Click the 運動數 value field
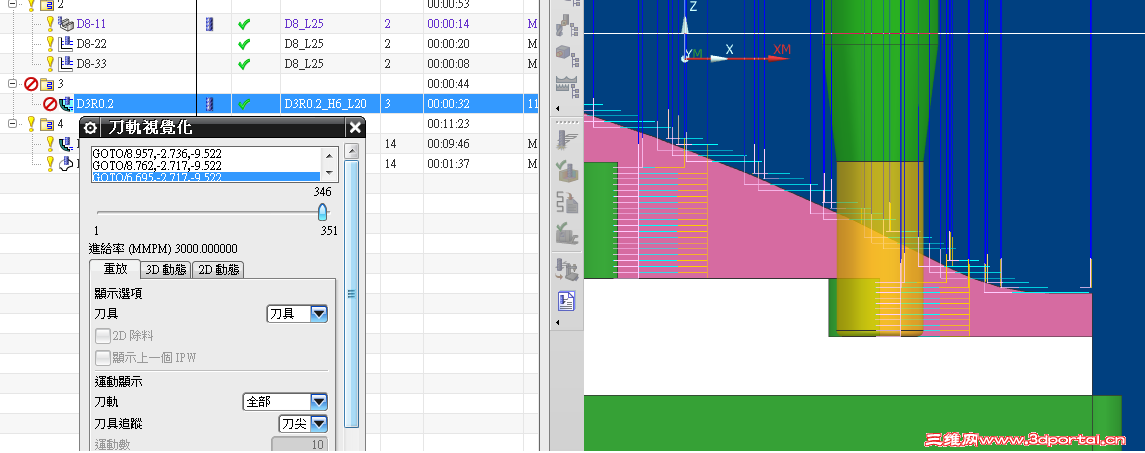This screenshot has height=453, width=1145. tap(299, 444)
